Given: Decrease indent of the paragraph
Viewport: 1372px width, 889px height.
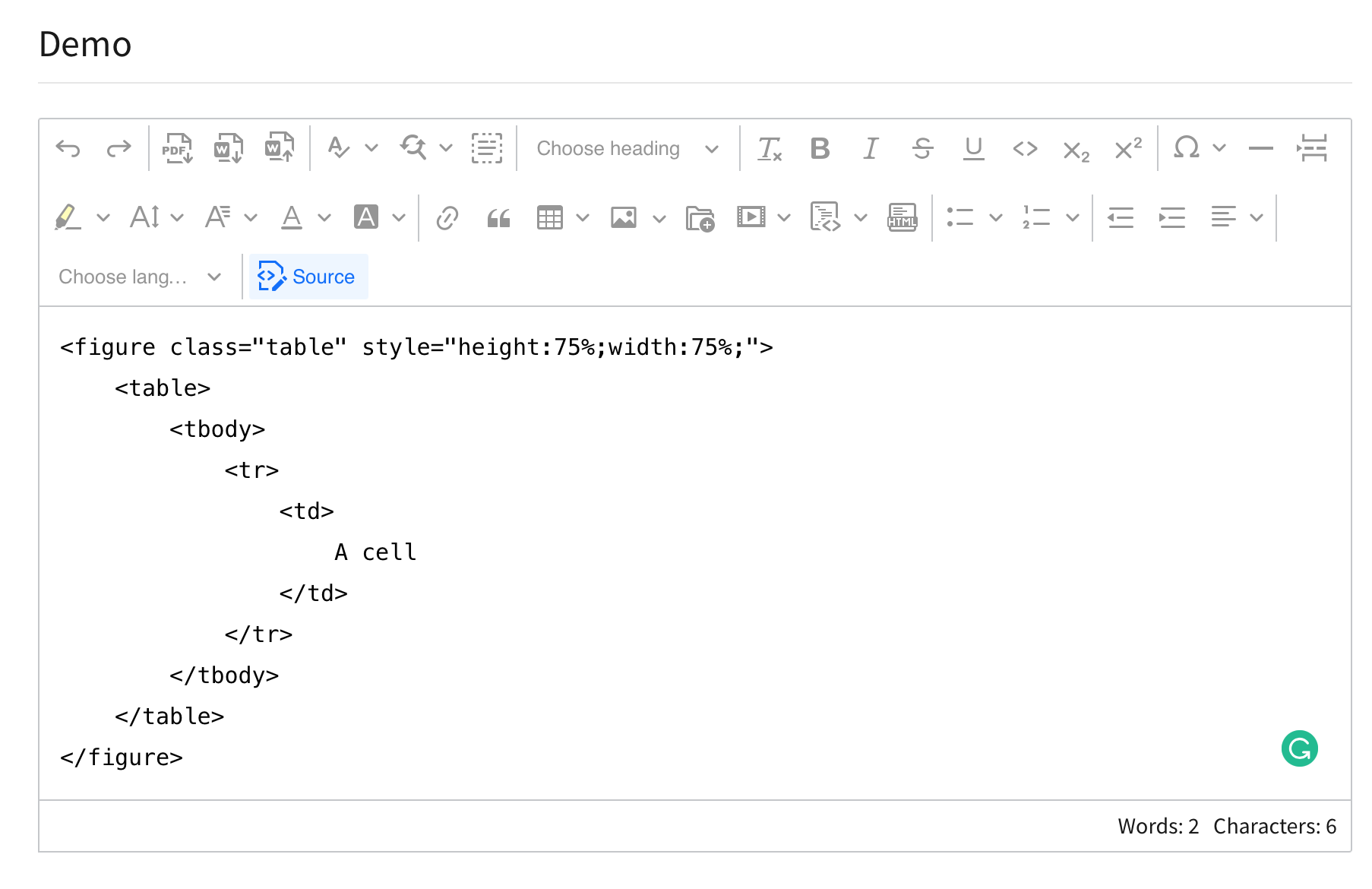Looking at the screenshot, I should point(1121,218).
